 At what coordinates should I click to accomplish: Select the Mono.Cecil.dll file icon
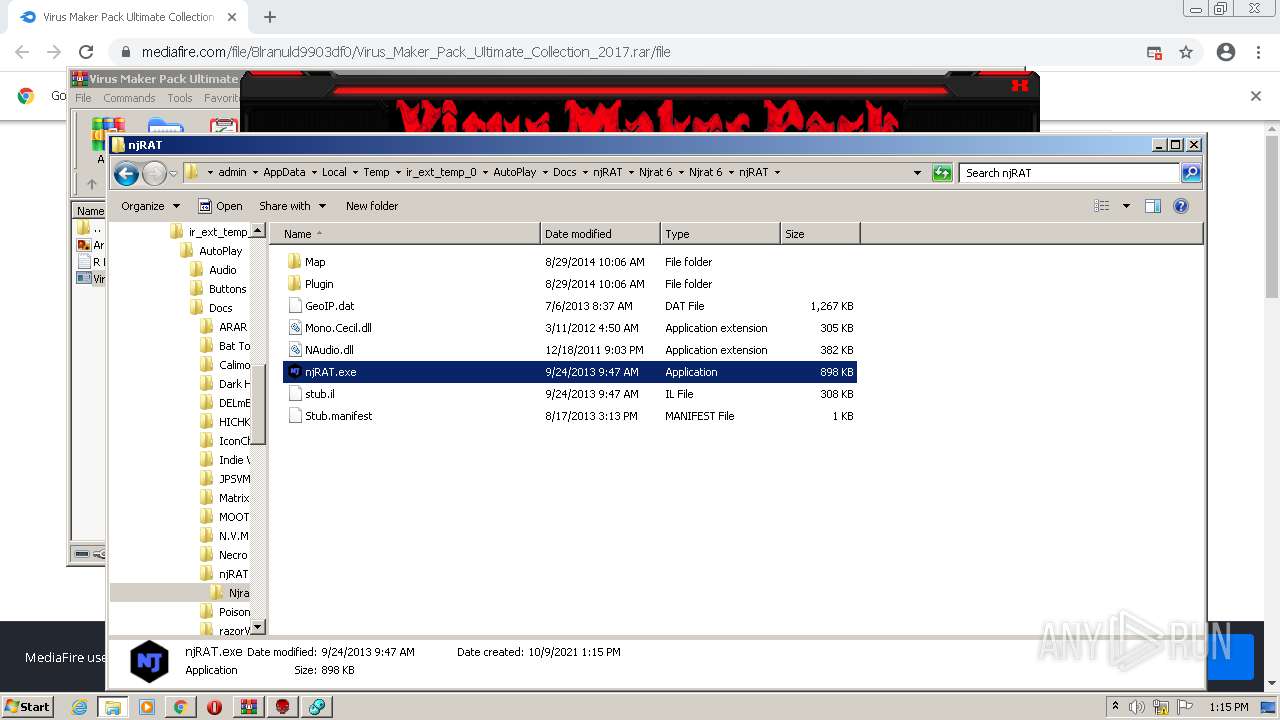[294, 328]
